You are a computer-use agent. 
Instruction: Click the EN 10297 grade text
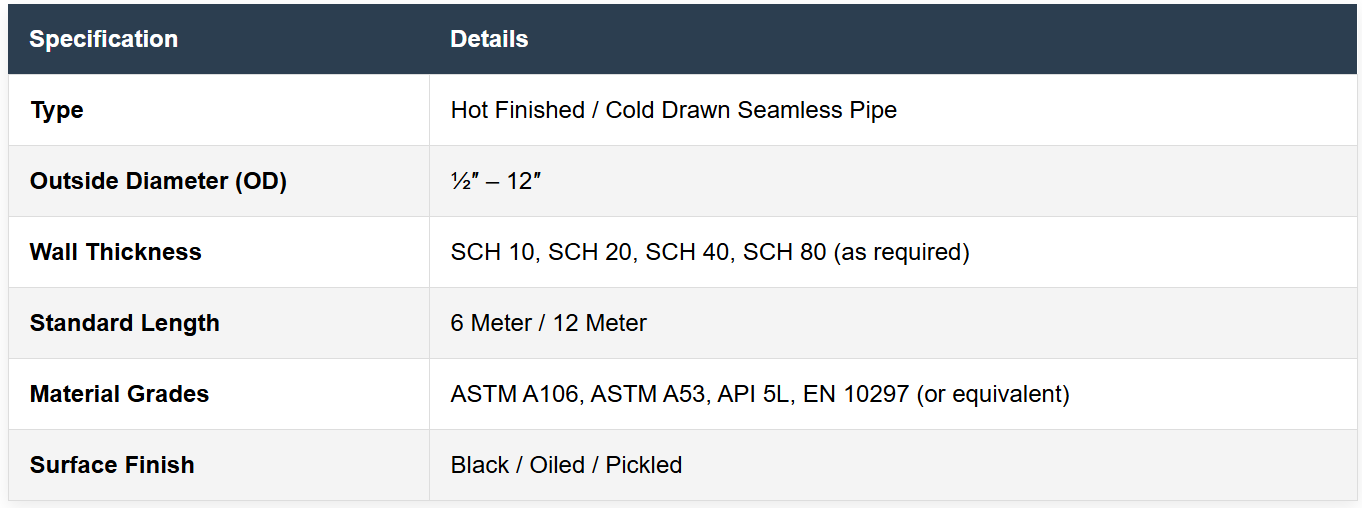click(845, 394)
